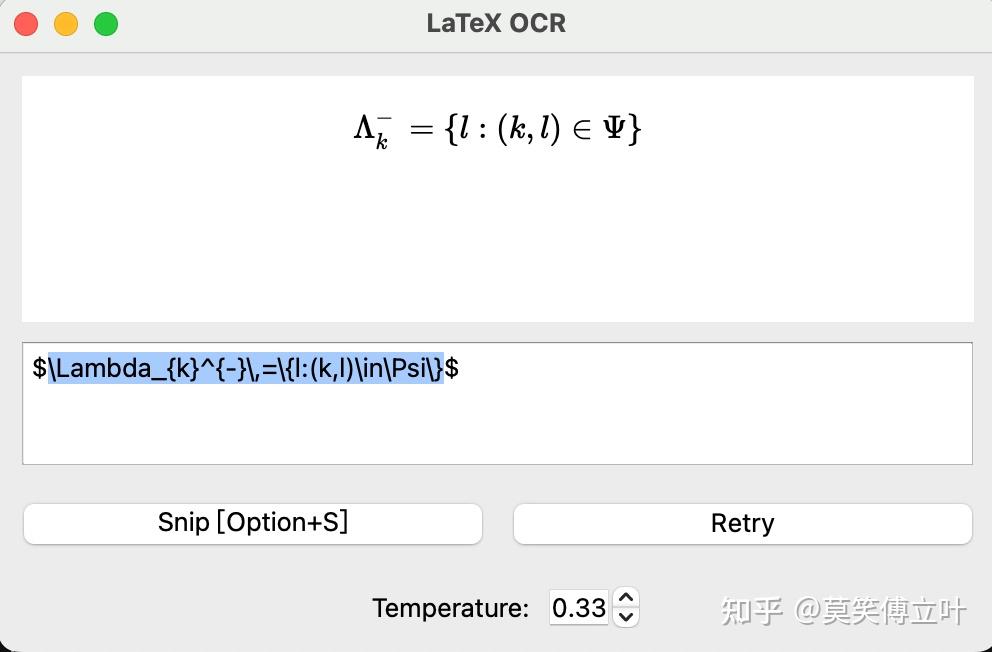
Task: Click the green zoom traffic-light button
Action: click(x=105, y=22)
